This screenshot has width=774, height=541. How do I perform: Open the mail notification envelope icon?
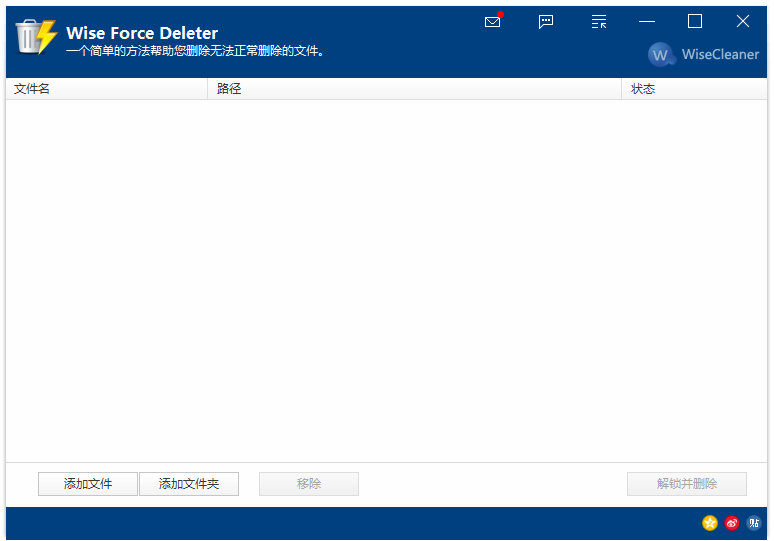point(492,22)
